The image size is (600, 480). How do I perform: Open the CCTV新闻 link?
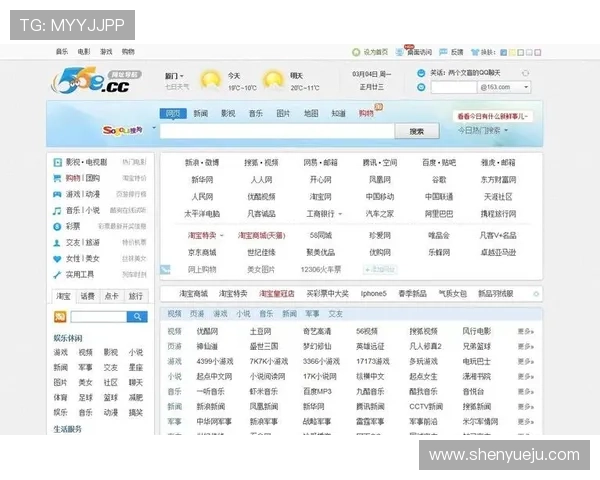(x=426, y=407)
